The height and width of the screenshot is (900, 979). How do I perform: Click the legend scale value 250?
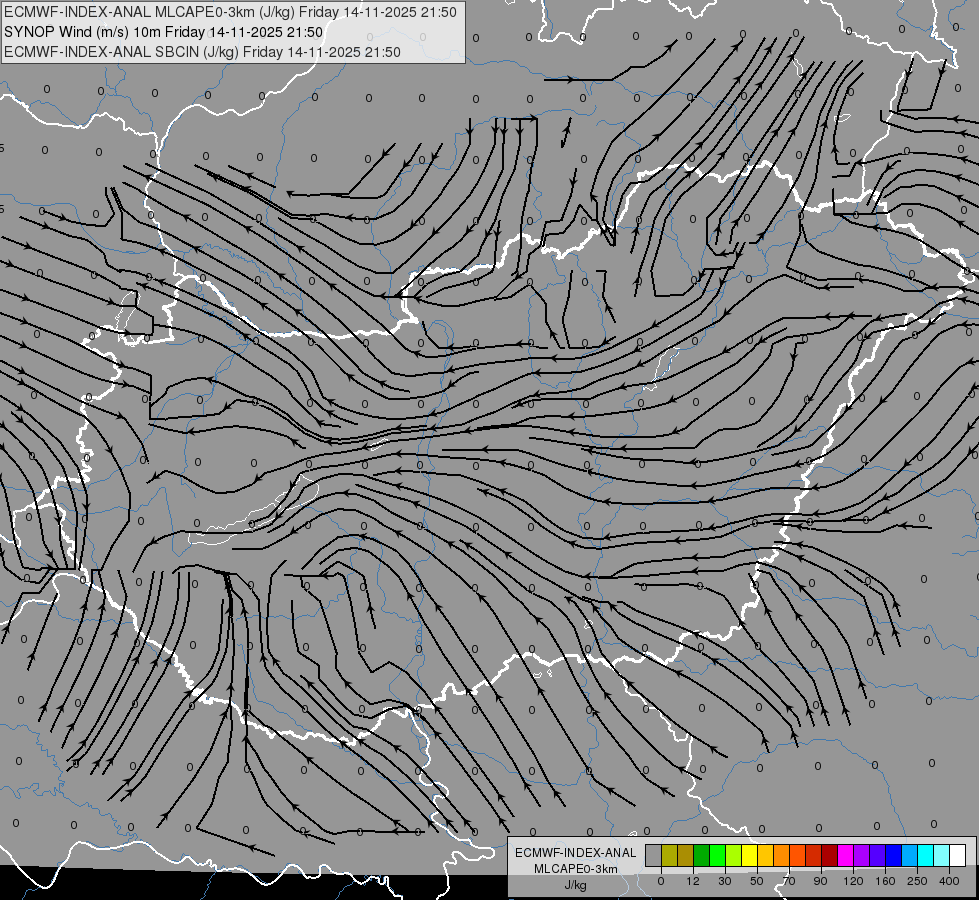[917, 881]
